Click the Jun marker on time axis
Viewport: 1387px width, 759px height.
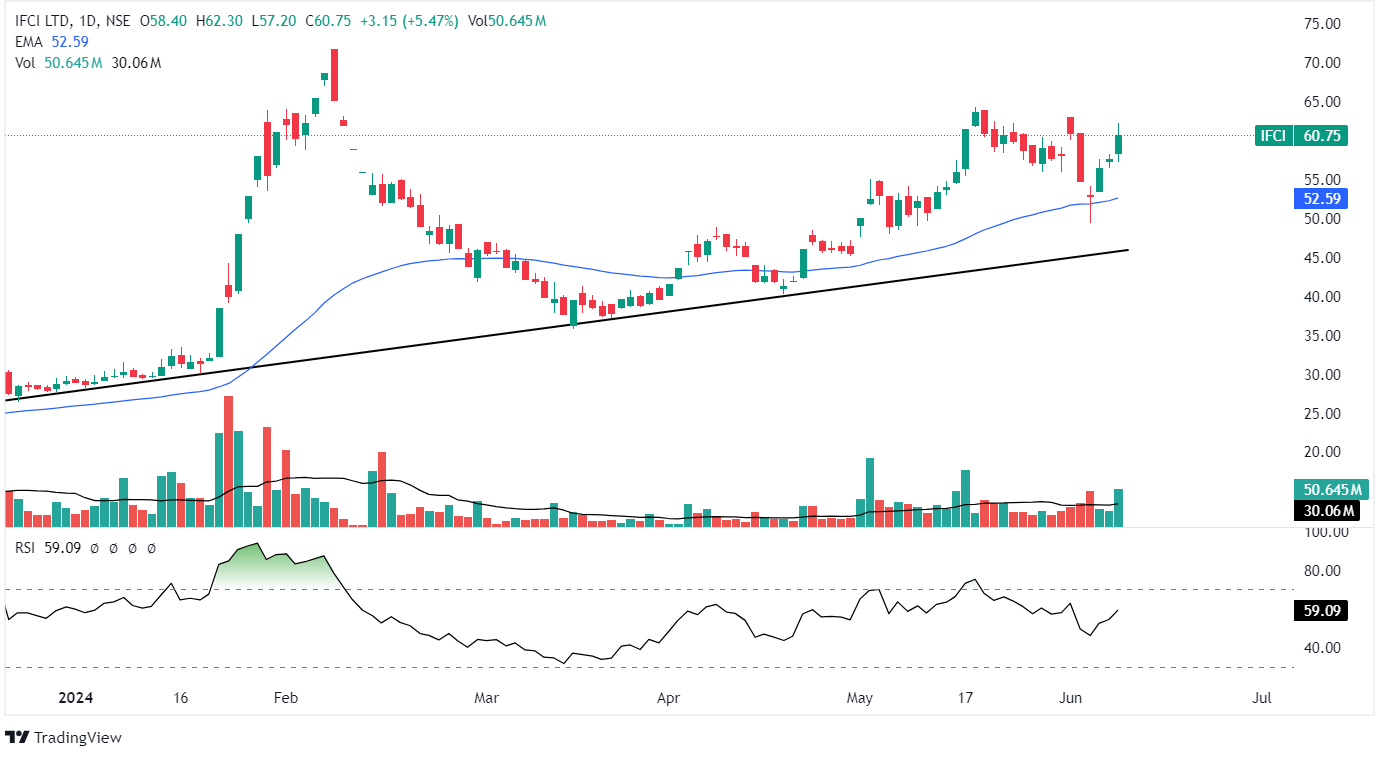[x=1069, y=698]
